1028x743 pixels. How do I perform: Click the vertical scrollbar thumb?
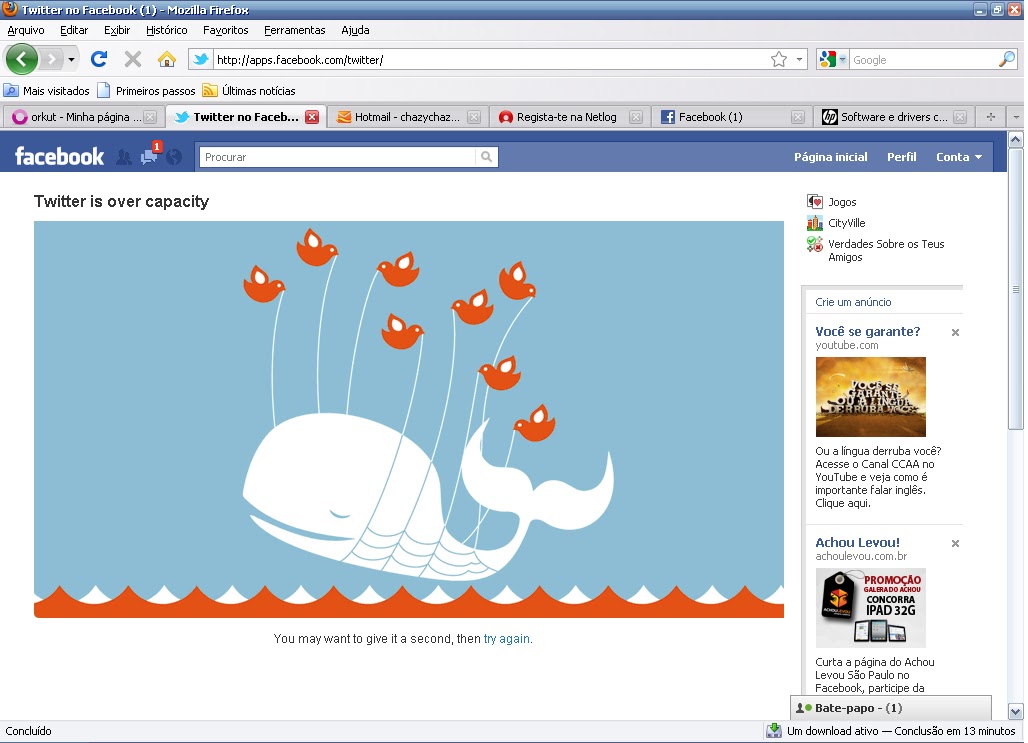pos(1016,289)
